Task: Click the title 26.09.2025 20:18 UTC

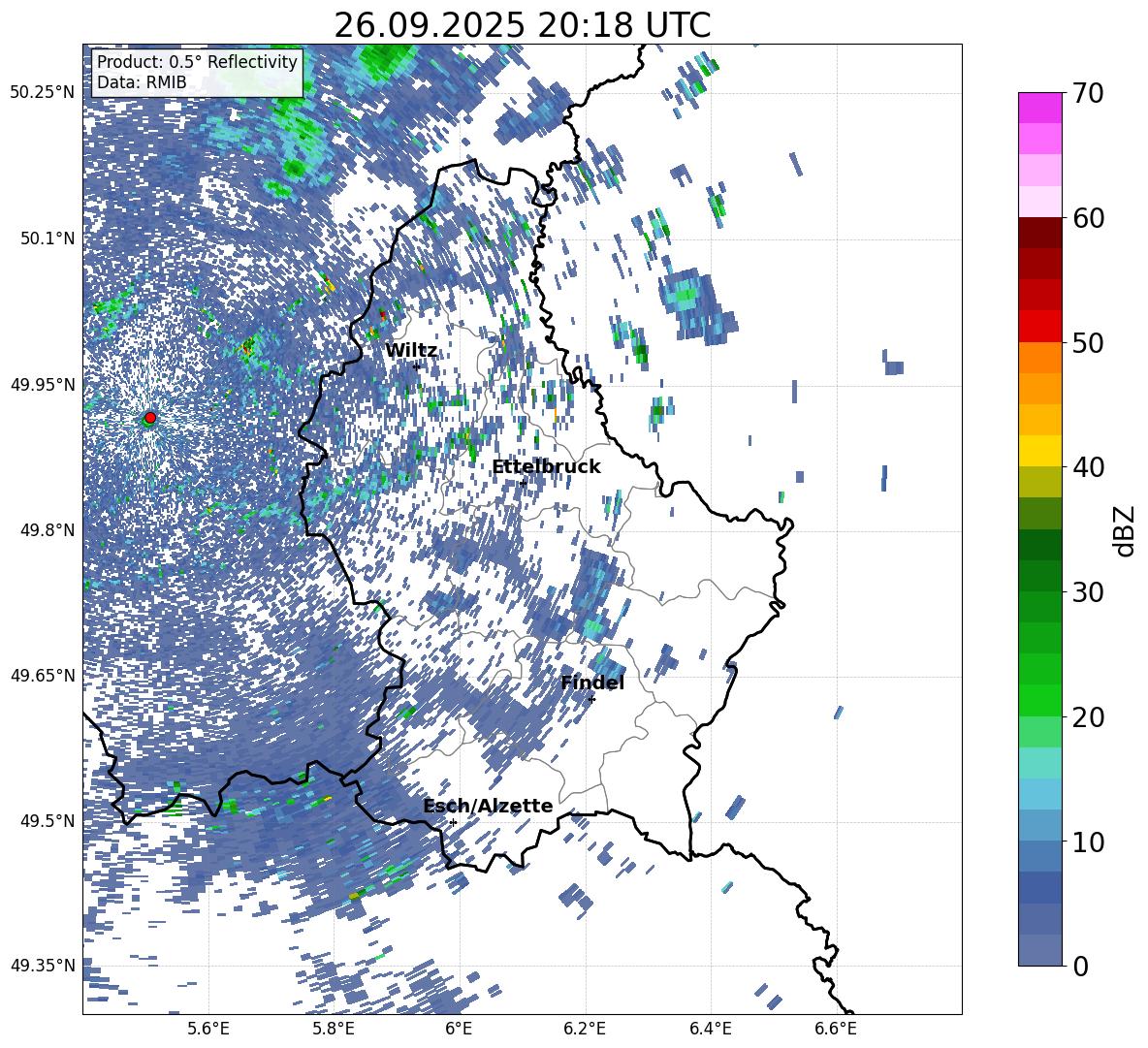Action: [x=522, y=25]
